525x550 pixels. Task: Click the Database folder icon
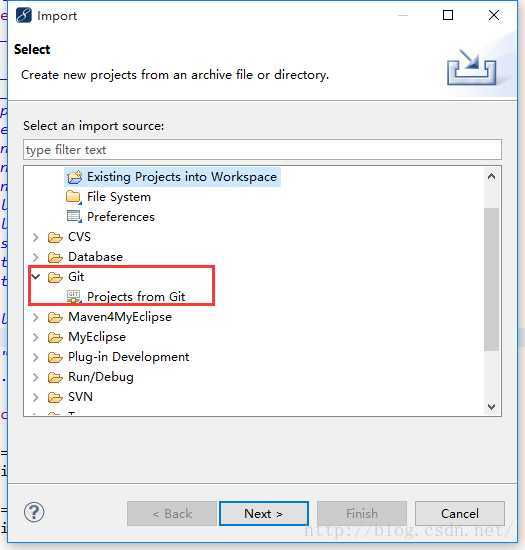(x=55, y=257)
